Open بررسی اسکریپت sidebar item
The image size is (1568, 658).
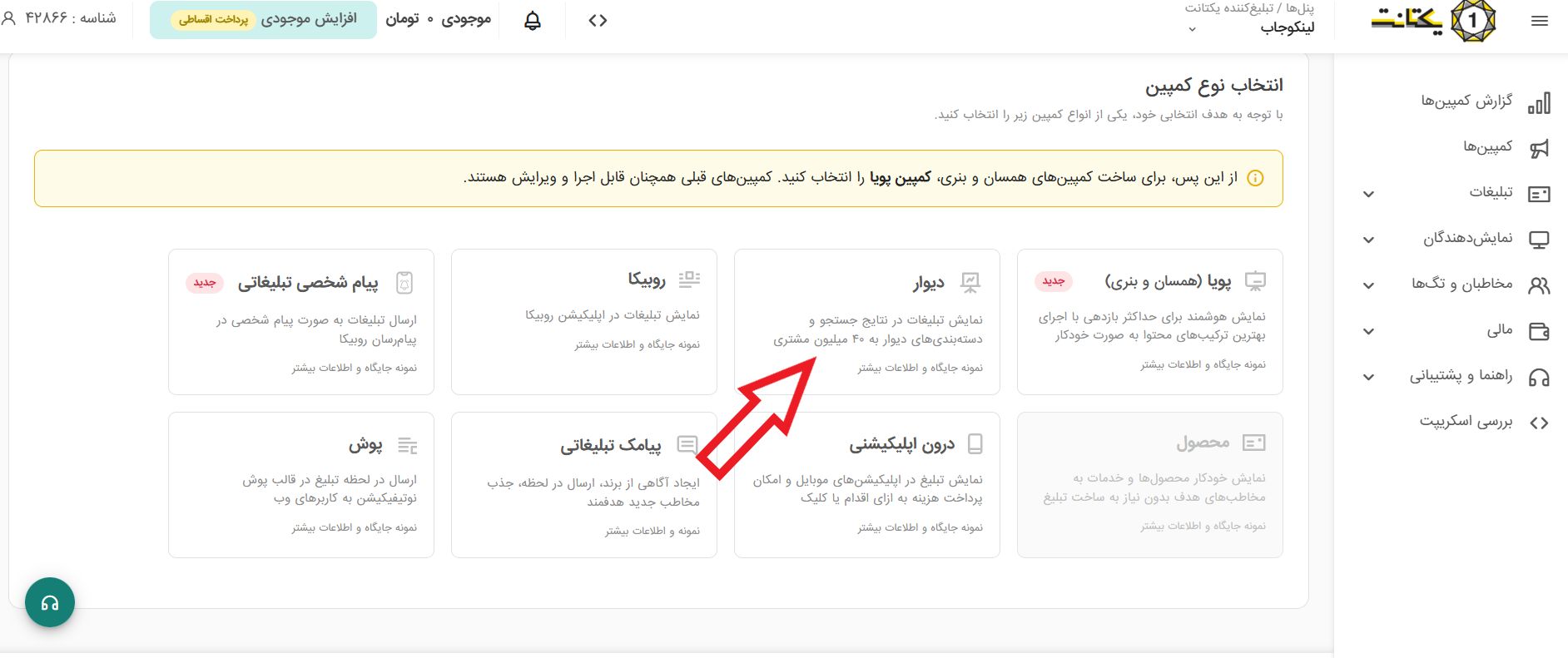tap(1466, 422)
